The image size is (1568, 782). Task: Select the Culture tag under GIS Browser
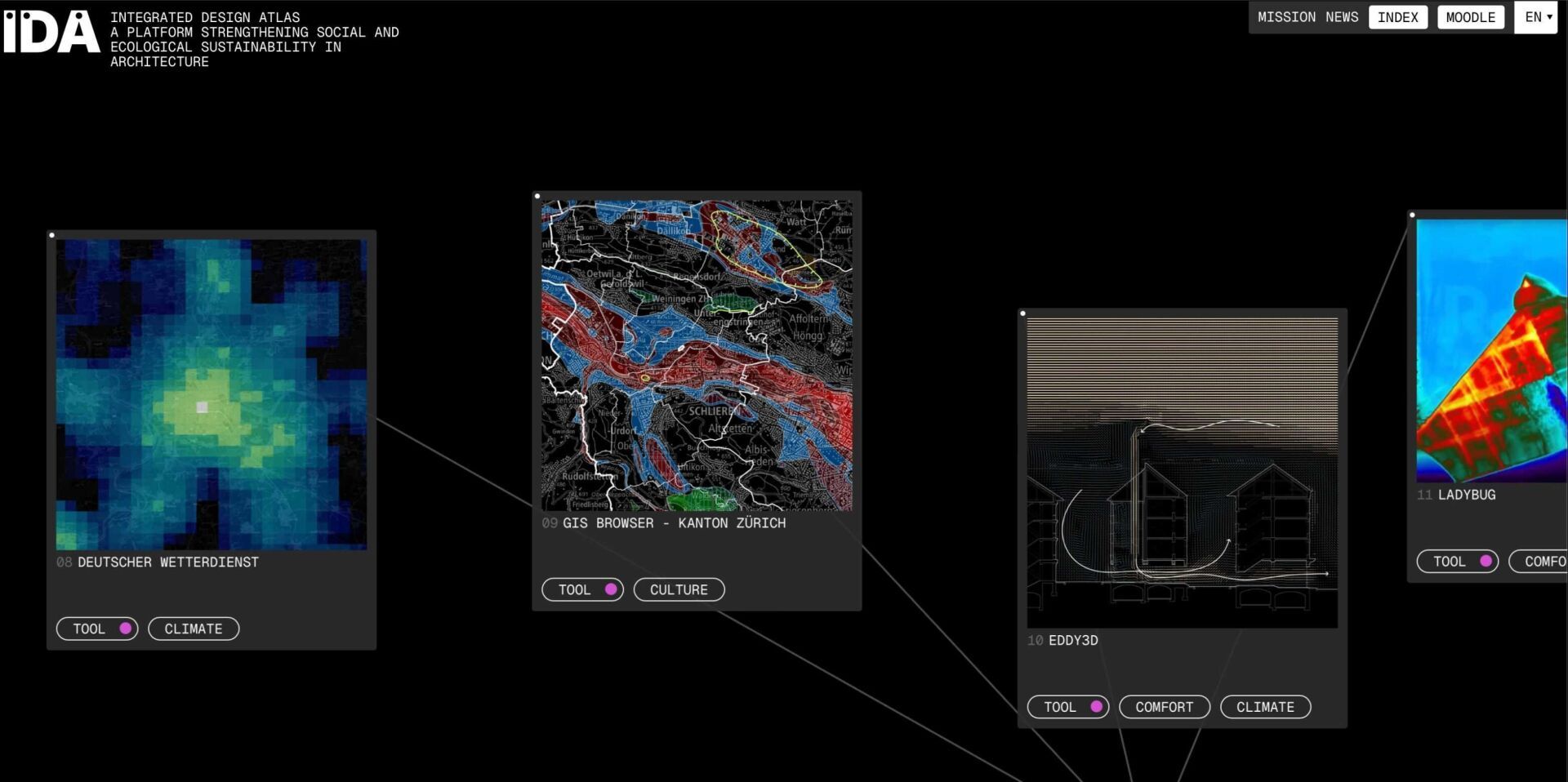click(679, 589)
